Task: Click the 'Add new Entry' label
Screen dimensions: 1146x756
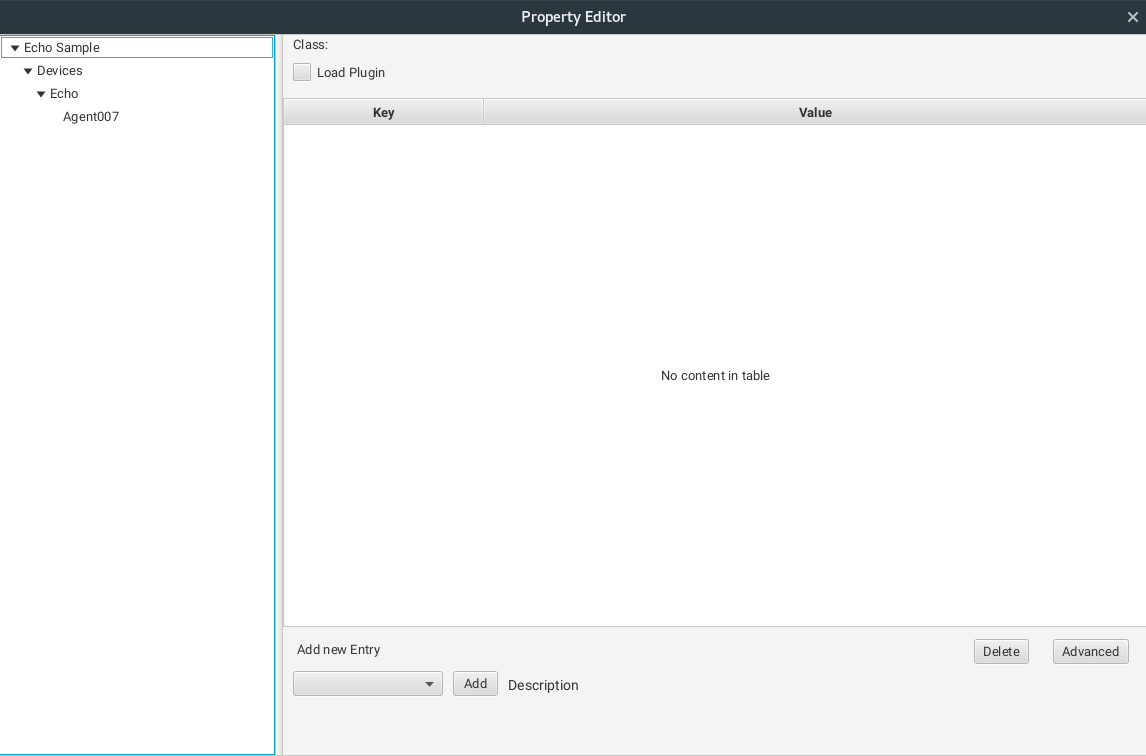Action: [338, 649]
